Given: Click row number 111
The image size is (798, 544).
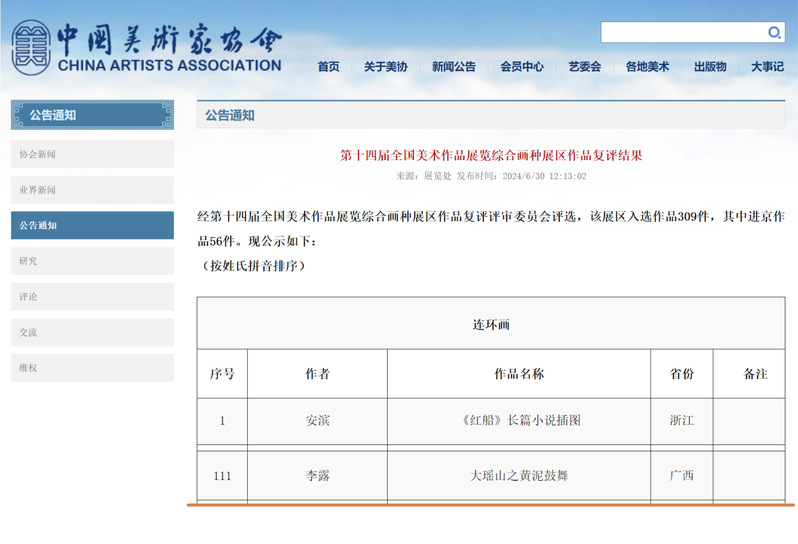Looking at the screenshot, I should 222,476.
